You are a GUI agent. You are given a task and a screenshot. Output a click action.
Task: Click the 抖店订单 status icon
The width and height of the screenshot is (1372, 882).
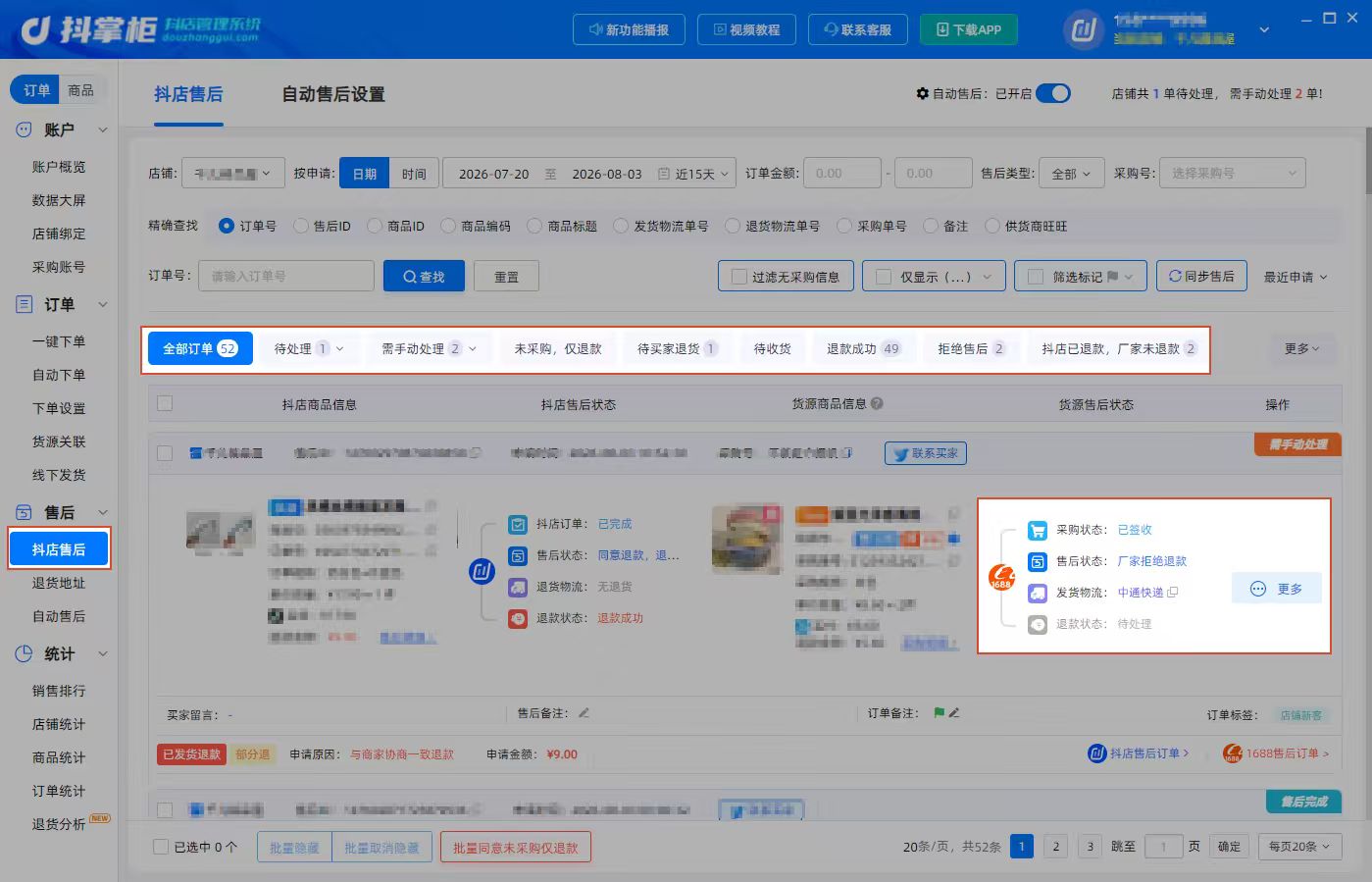click(x=518, y=524)
